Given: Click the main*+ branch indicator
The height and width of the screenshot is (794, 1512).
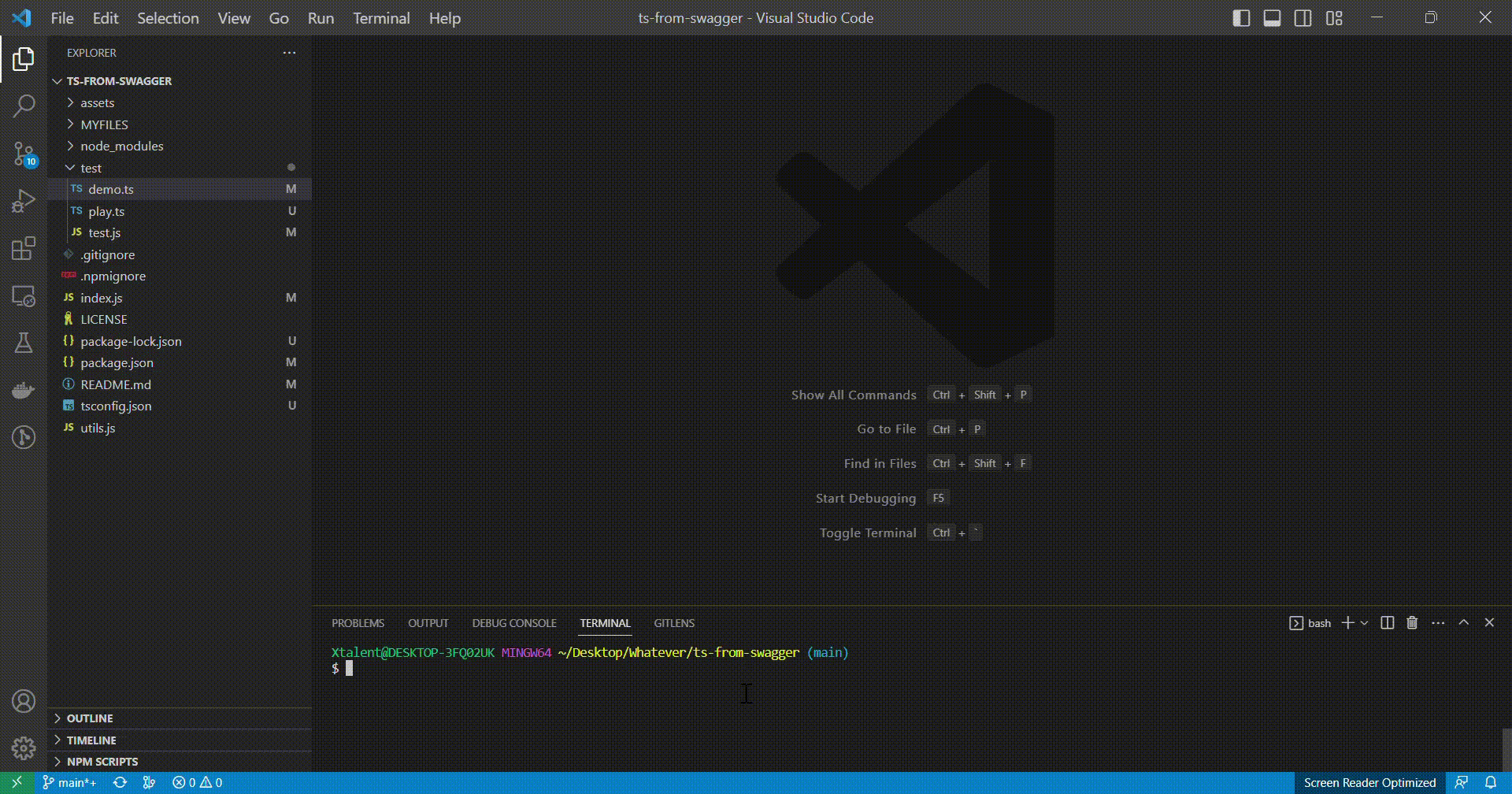Looking at the screenshot, I should point(69,783).
